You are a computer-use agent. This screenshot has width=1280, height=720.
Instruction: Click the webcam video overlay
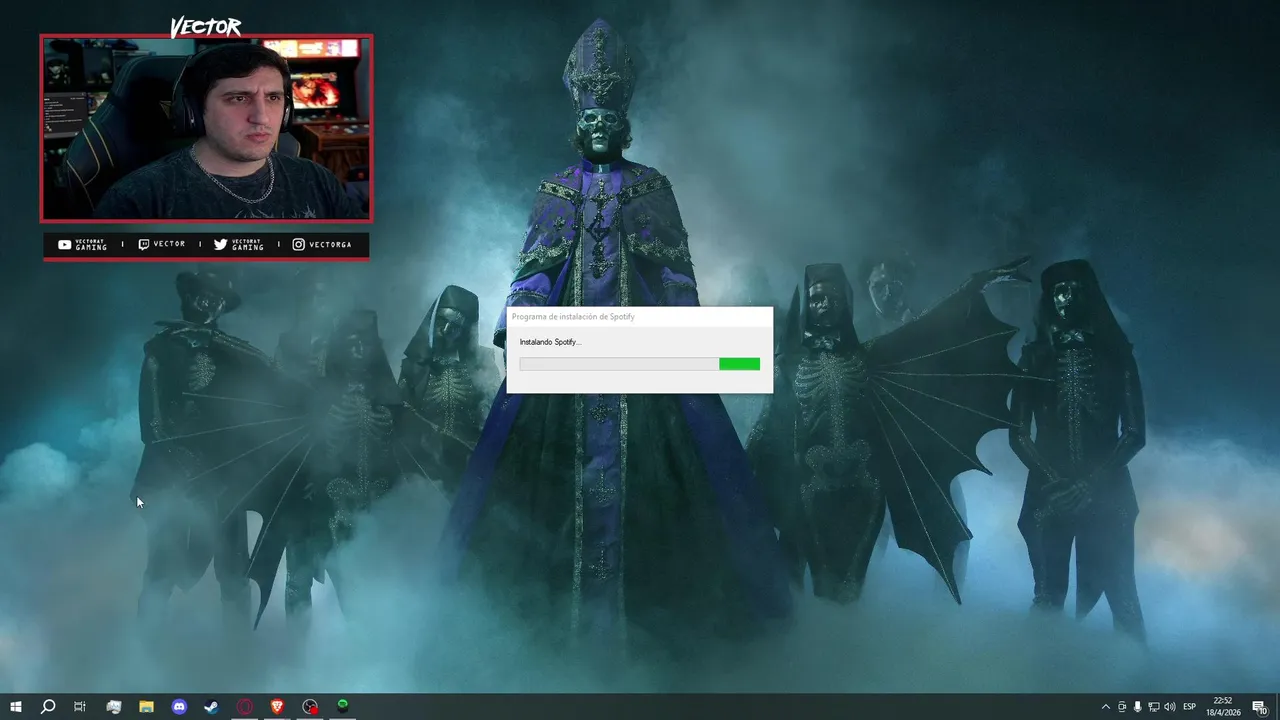click(206, 128)
